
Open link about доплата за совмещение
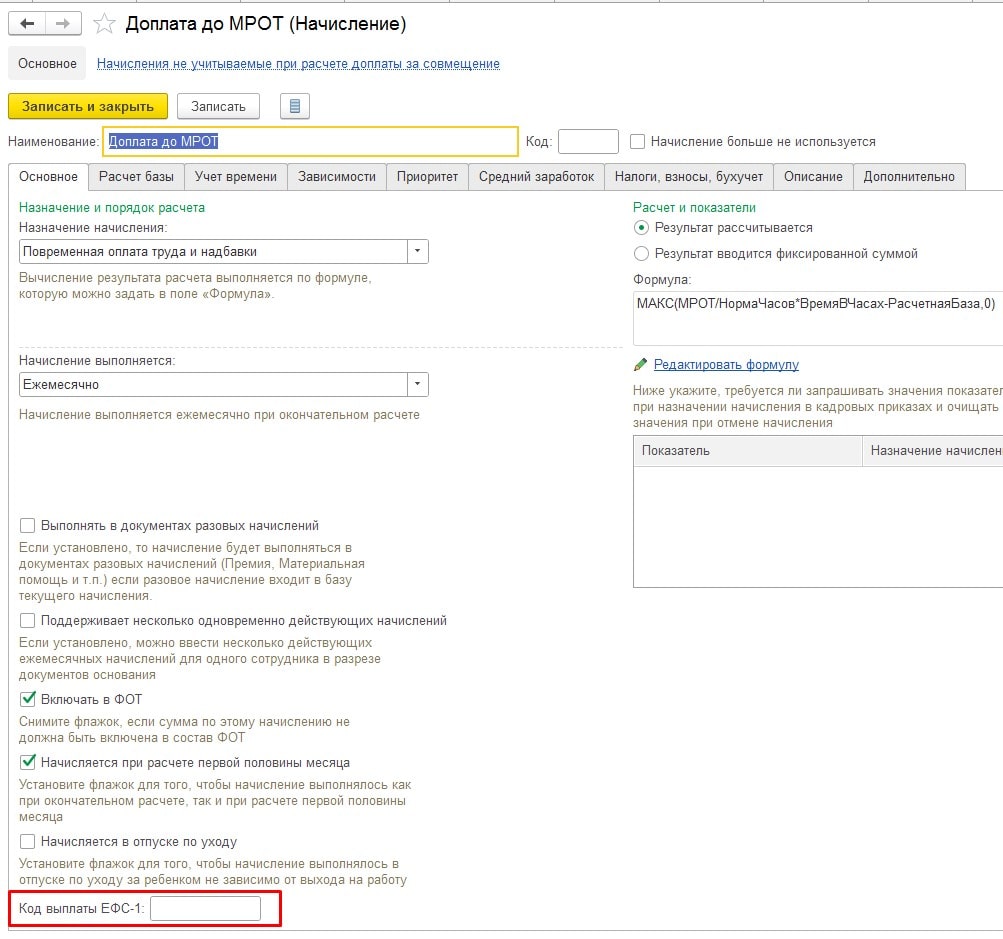tap(298, 64)
